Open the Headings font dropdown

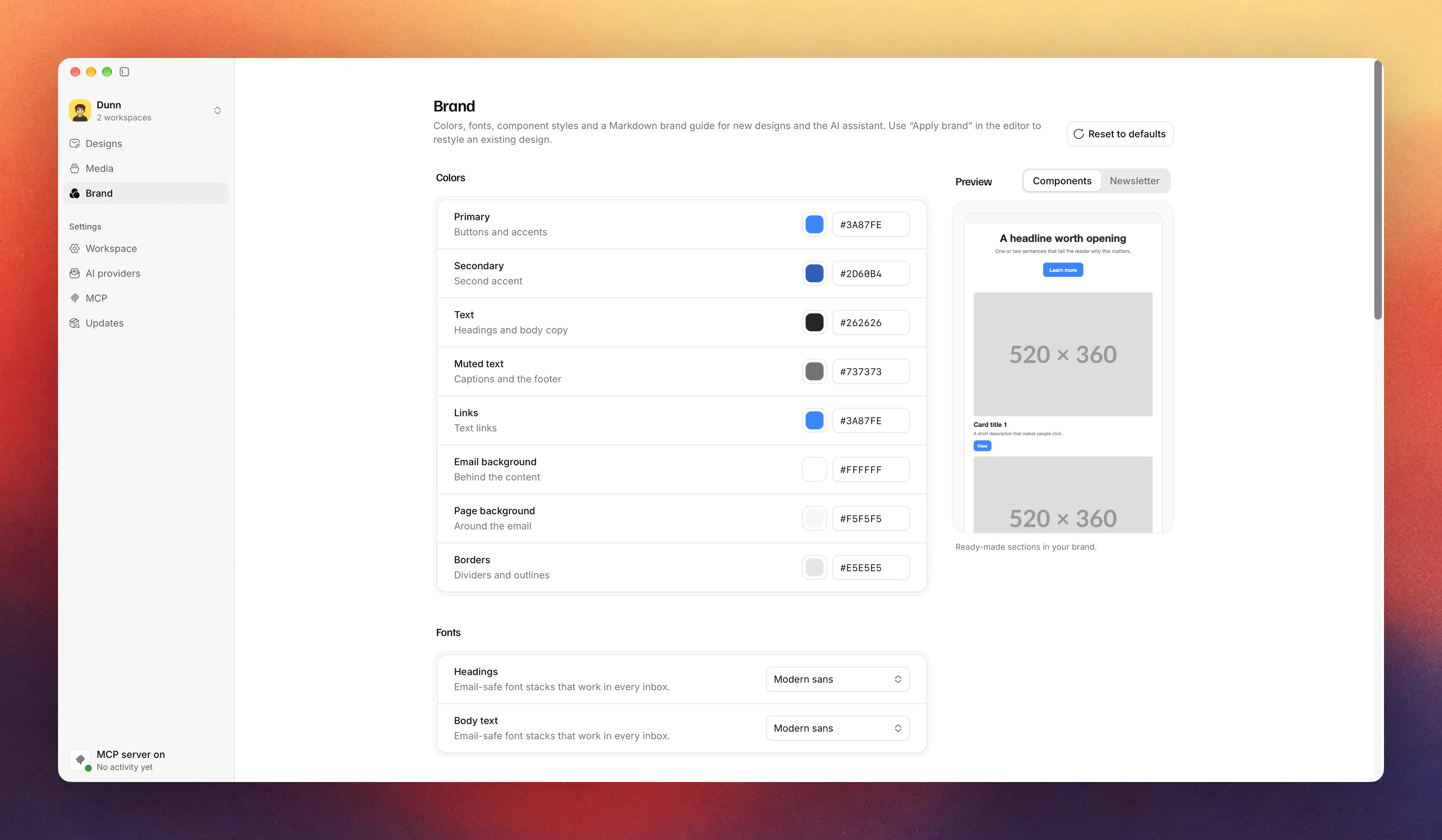[838, 679]
